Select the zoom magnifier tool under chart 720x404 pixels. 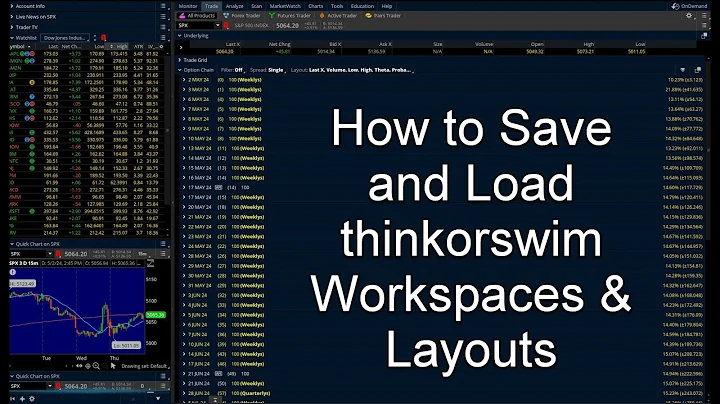(x=96, y=366)
